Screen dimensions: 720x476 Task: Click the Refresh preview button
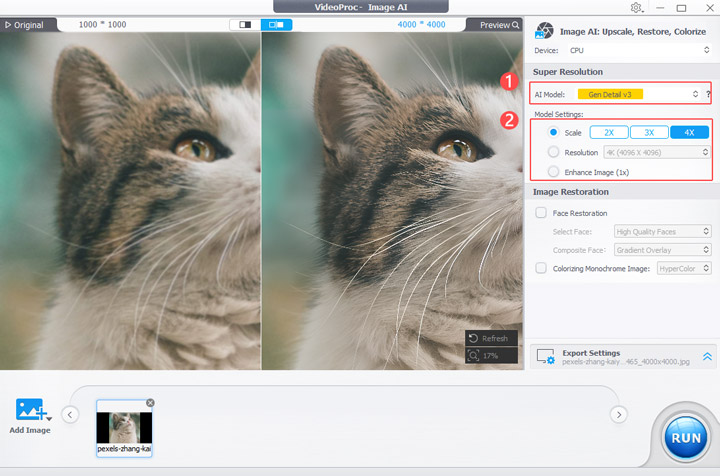(491, 338)
